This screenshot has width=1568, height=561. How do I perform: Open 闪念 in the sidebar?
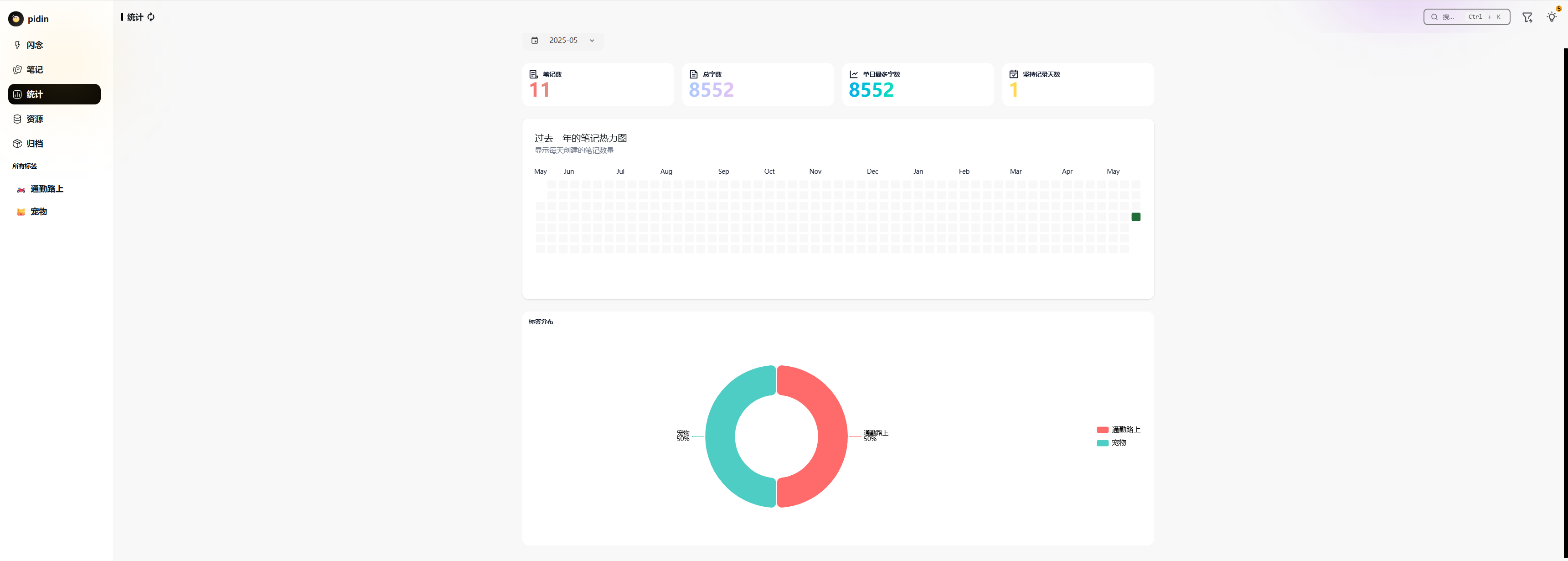[x=35, y=45]
